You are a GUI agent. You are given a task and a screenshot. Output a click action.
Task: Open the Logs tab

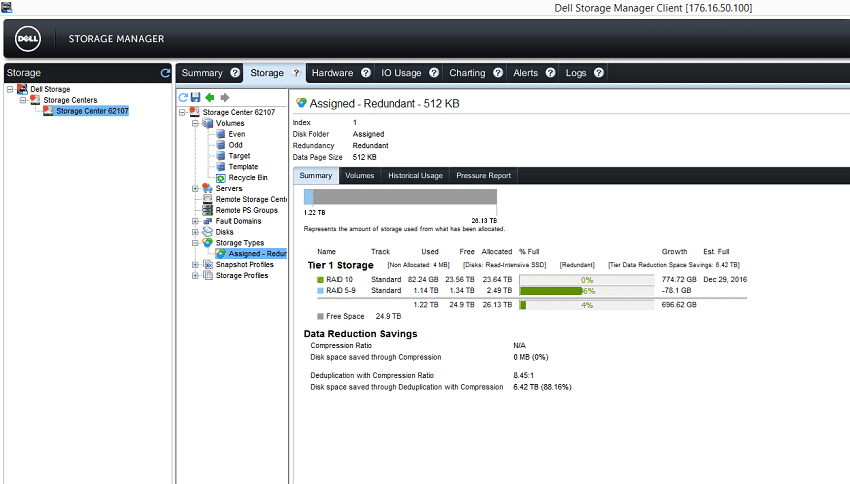[576, 73]
